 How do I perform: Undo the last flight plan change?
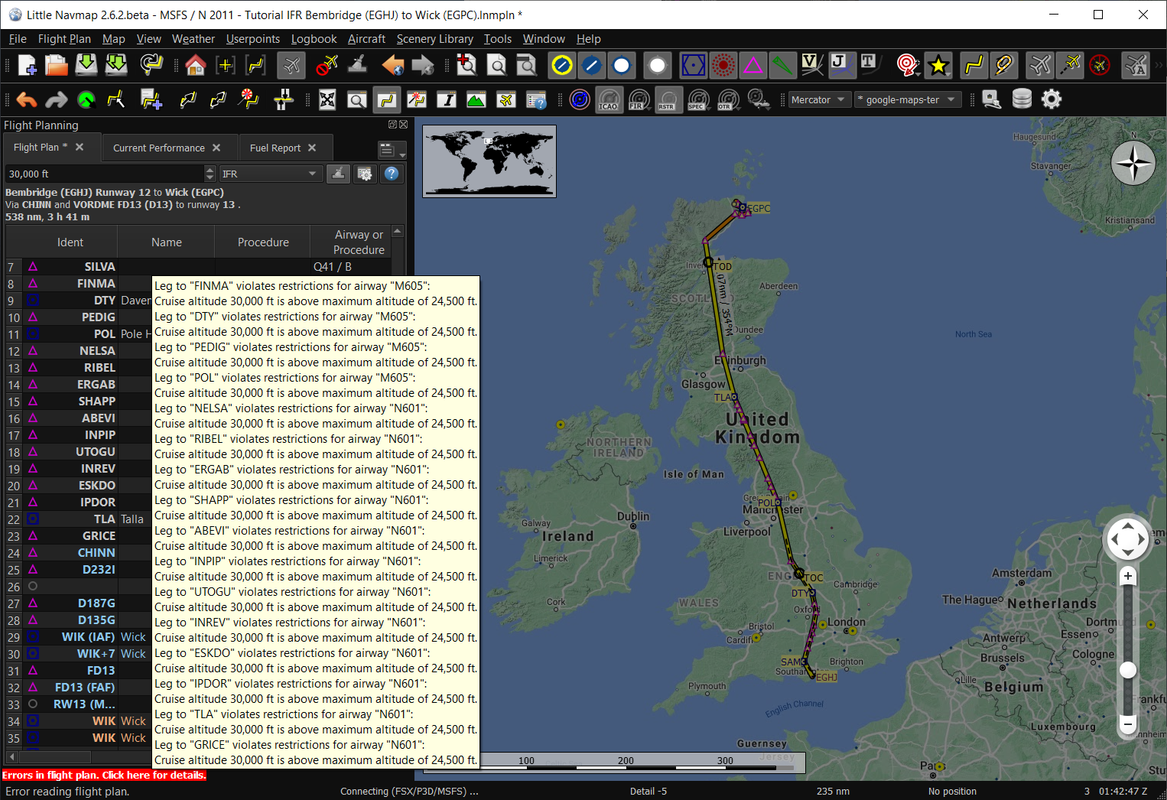coord(27,99)
